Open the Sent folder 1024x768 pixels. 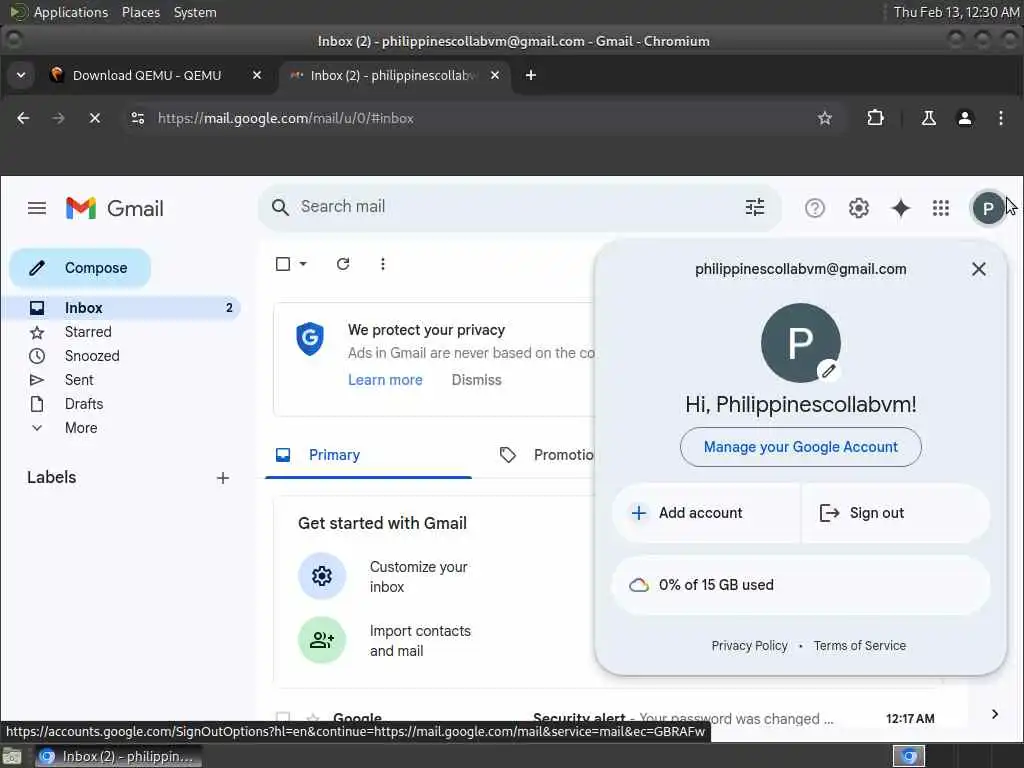(x=78, y=380)
